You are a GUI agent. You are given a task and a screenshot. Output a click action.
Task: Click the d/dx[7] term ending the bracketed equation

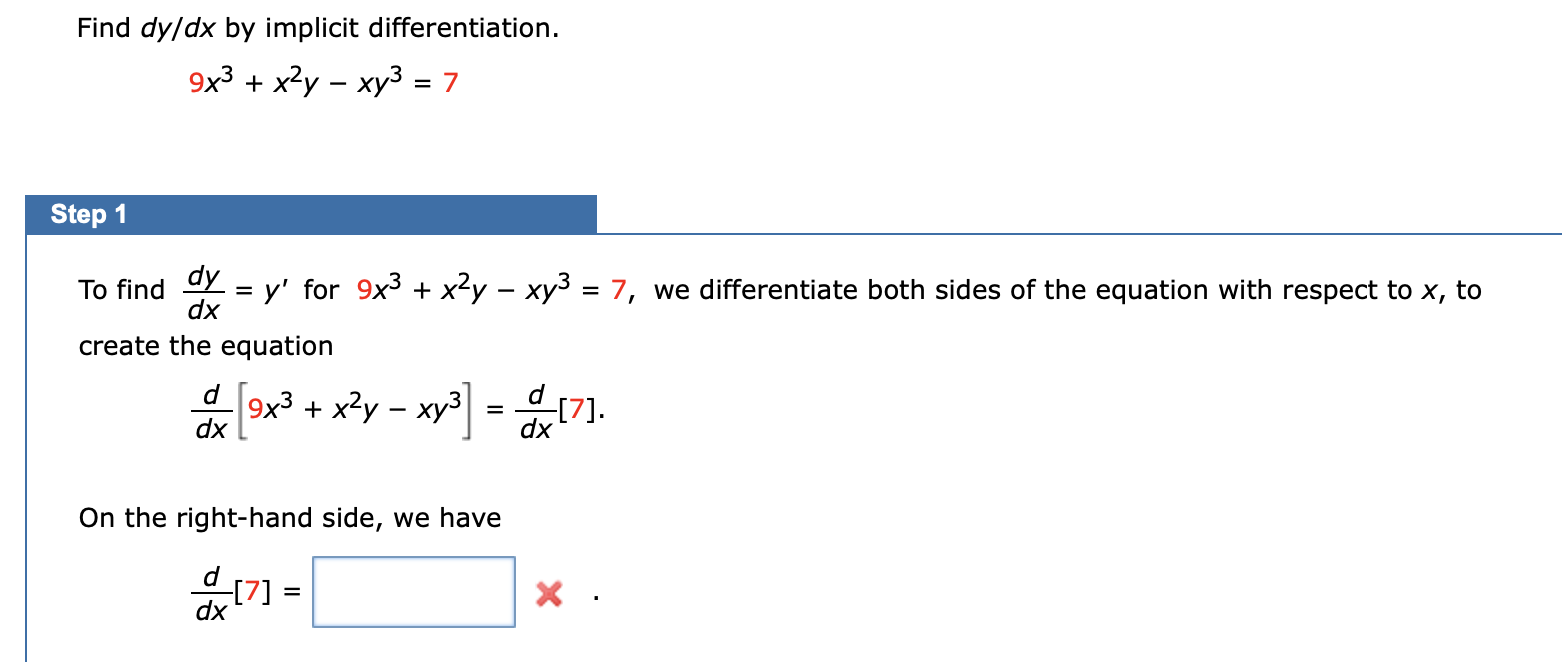(560, 412)
